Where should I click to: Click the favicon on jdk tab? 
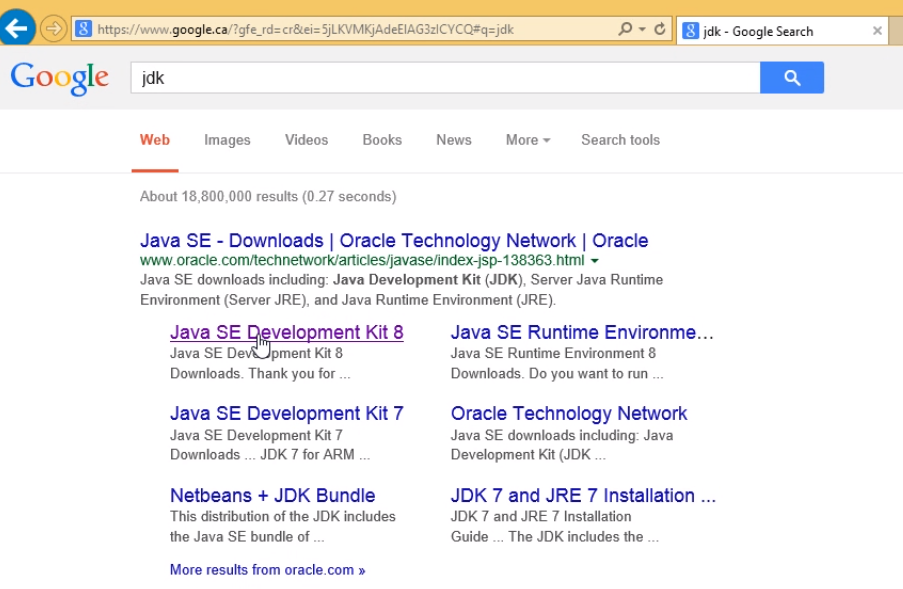(690, 31)
